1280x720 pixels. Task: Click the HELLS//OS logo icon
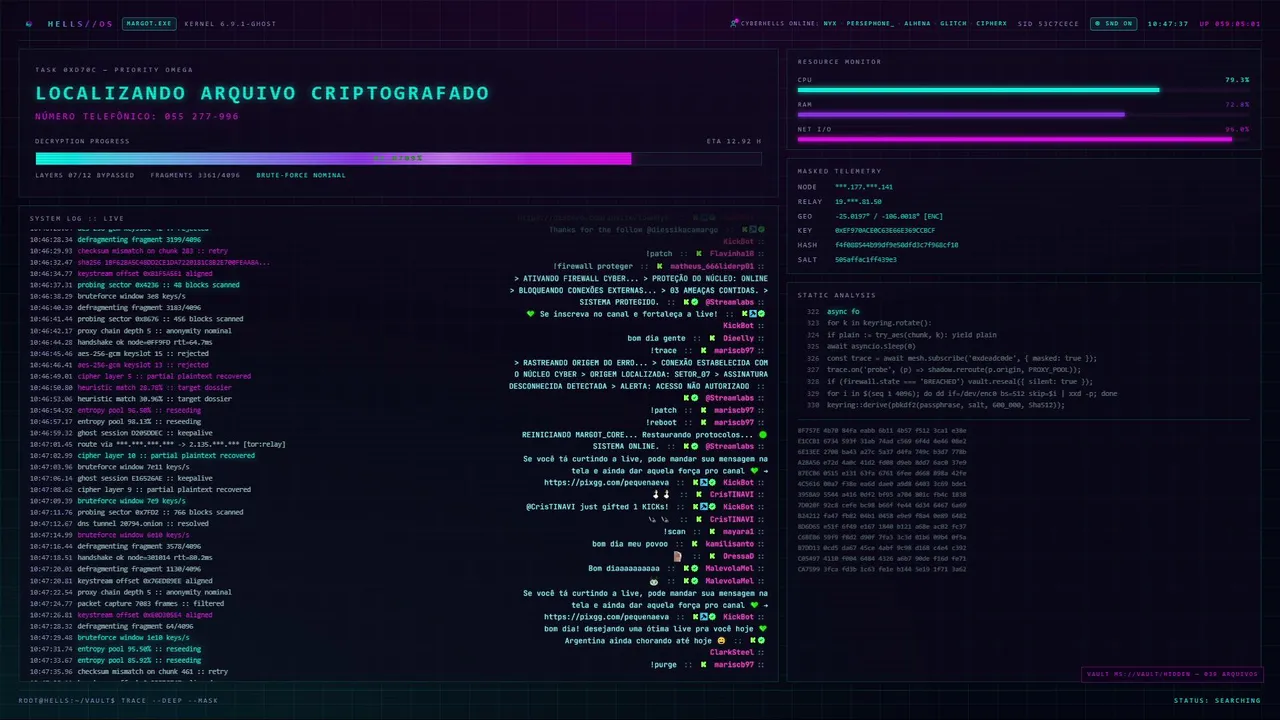(x=29, y=23)
